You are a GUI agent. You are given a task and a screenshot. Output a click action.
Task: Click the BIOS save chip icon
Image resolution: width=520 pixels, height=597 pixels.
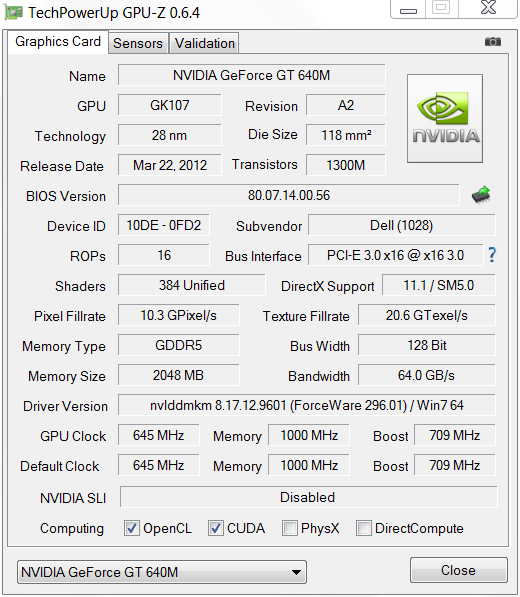pyautogui.click(x=481, y=195)
